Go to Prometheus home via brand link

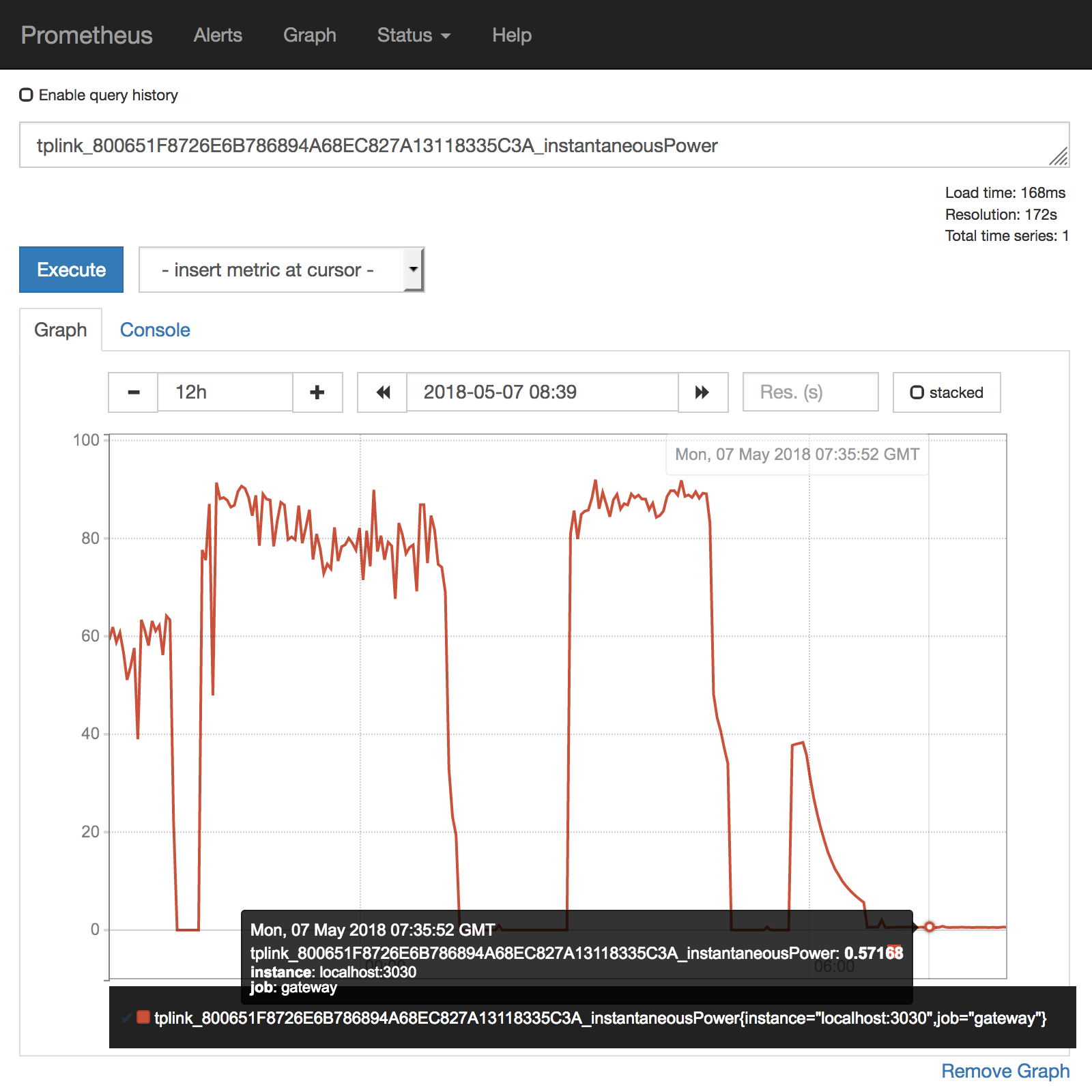(x=87, y=35)
